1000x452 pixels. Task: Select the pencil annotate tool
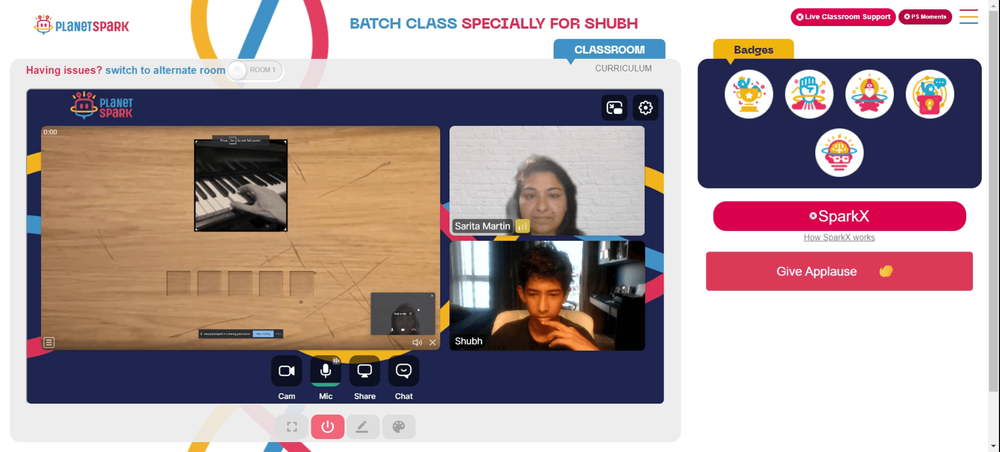point(363,426)
